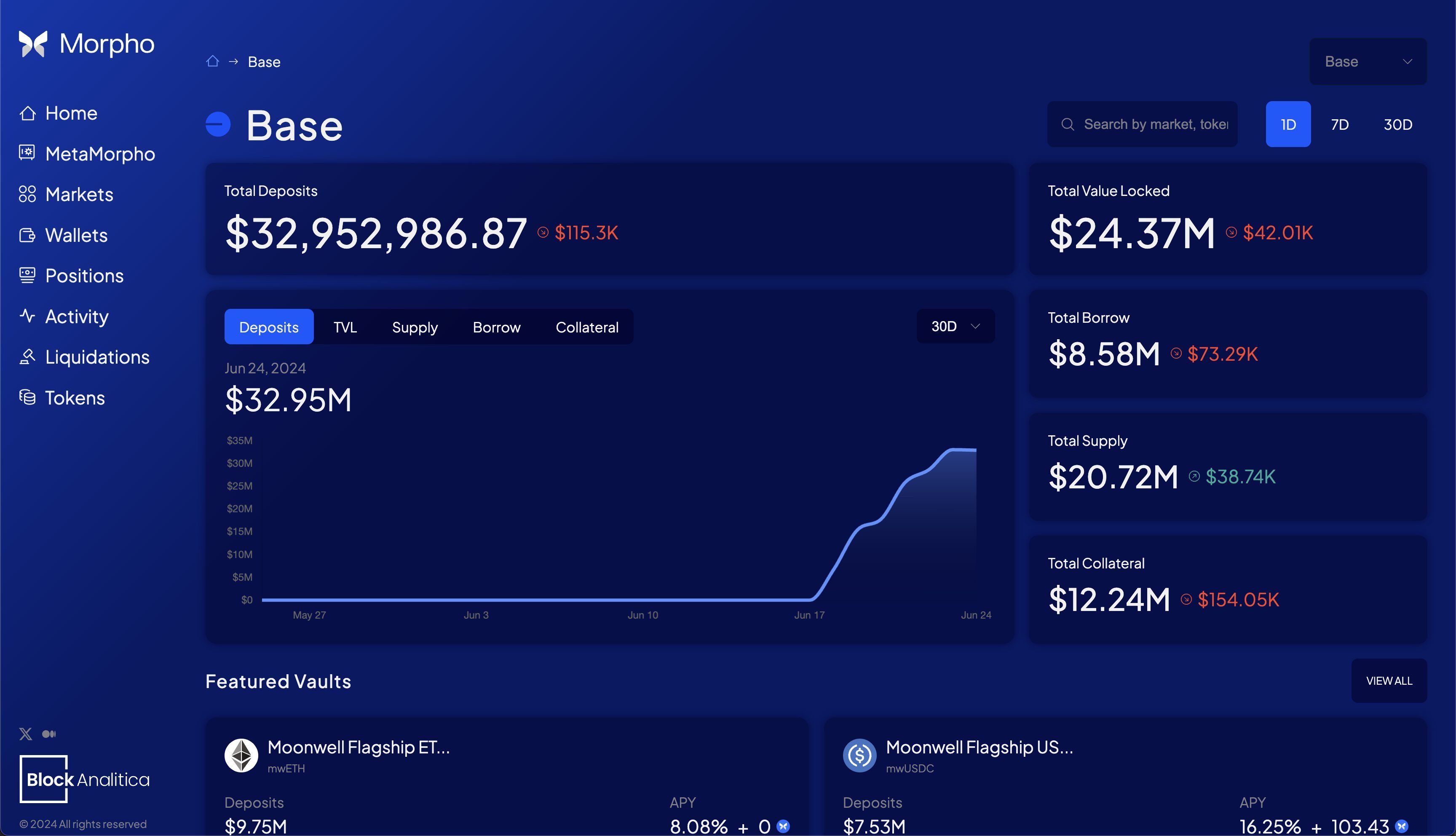Click the down-trend icon beside $42.01K
The width and height of the screenshot is (1456, 836).
[1231, 232]
